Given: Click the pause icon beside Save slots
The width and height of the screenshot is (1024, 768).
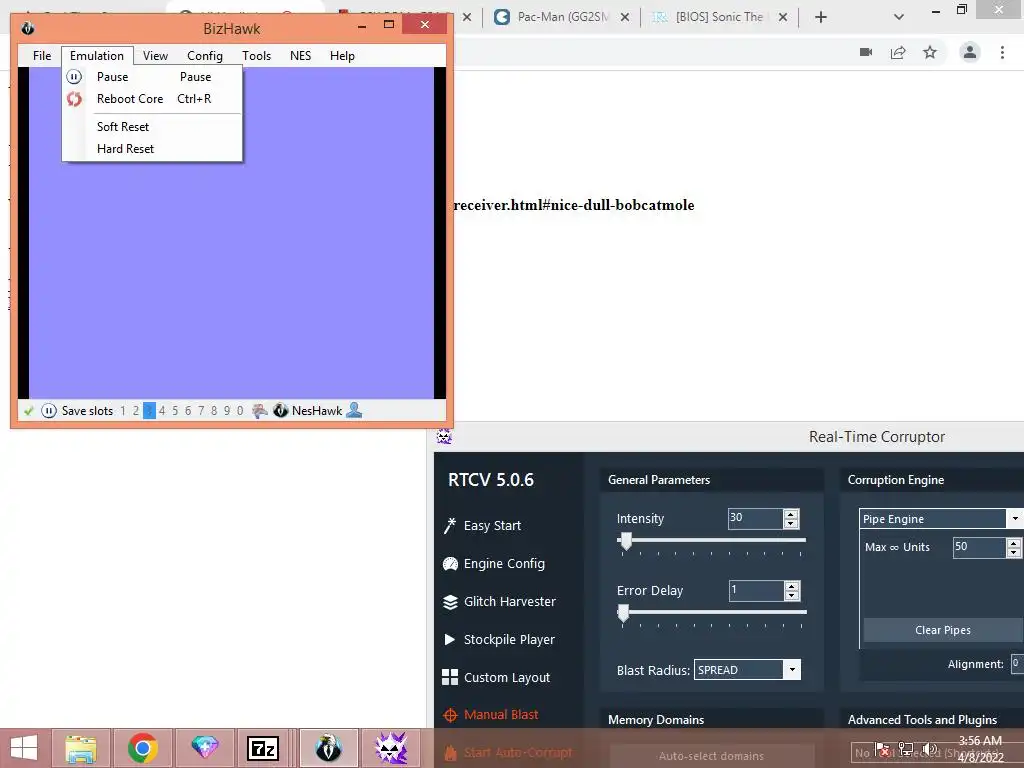Looking at the screenshot, I should (x=49, y=411).
